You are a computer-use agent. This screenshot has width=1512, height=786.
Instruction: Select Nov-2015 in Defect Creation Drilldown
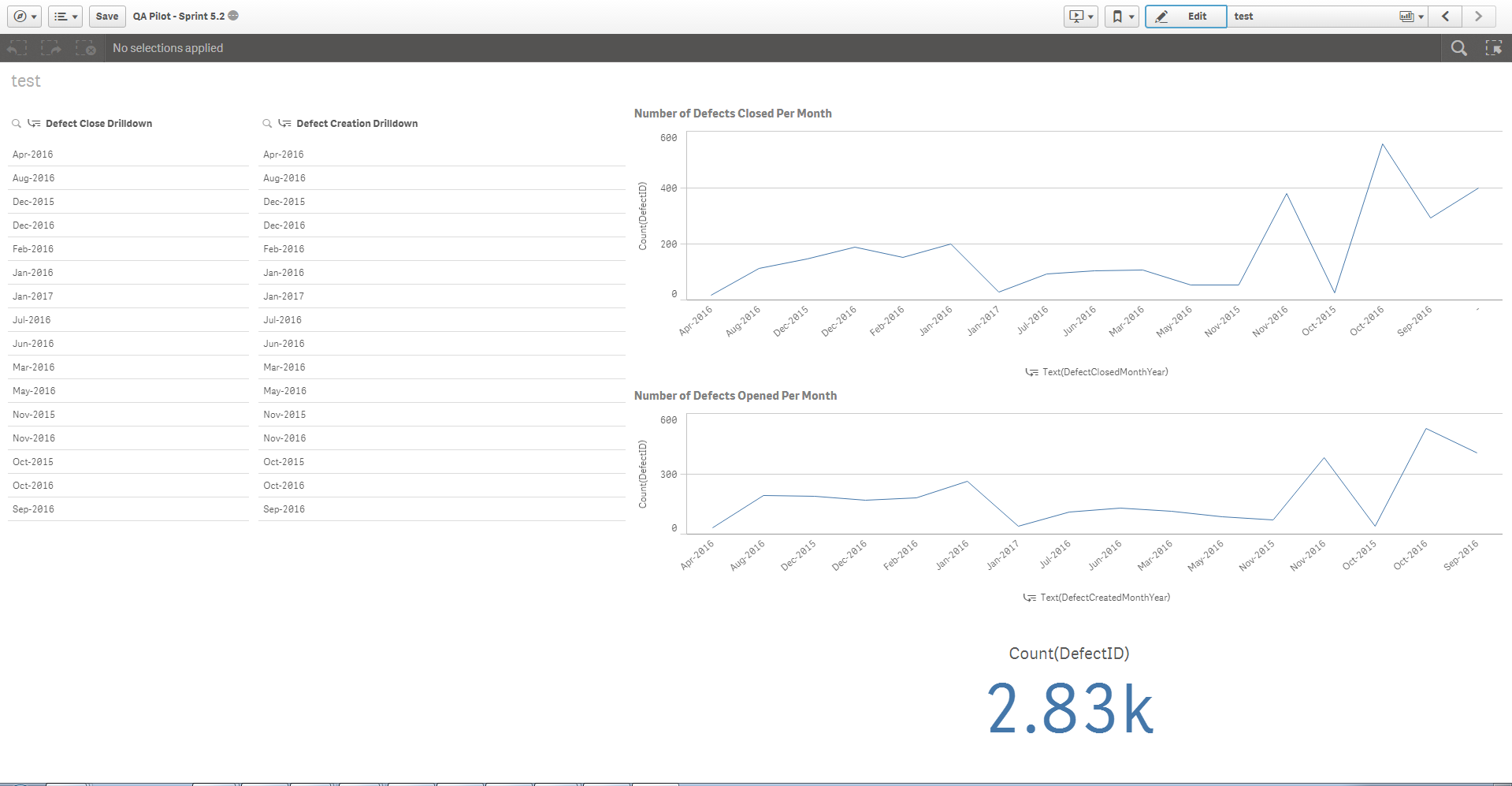(442, 415)
